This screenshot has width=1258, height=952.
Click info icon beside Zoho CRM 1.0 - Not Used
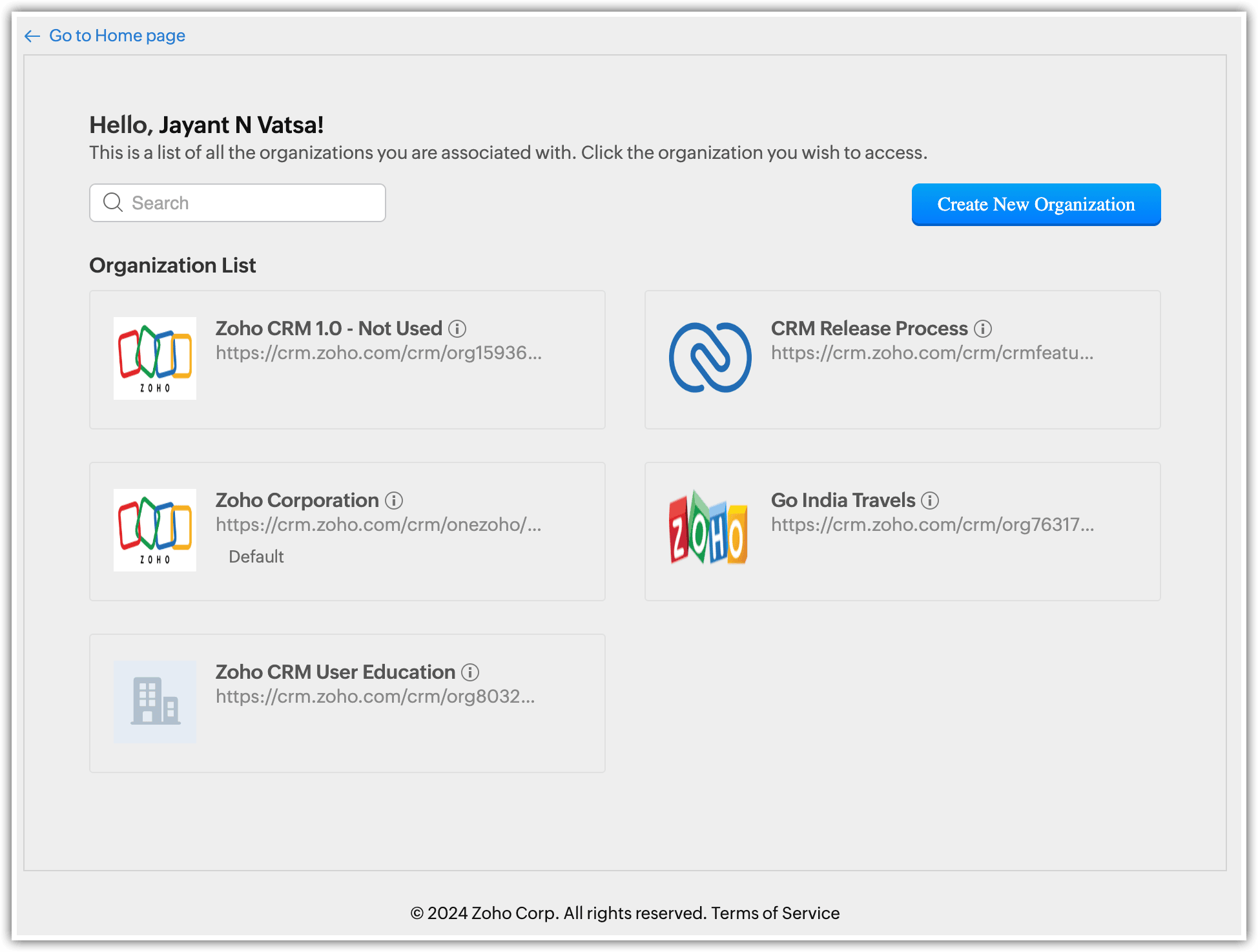(457, 329)
